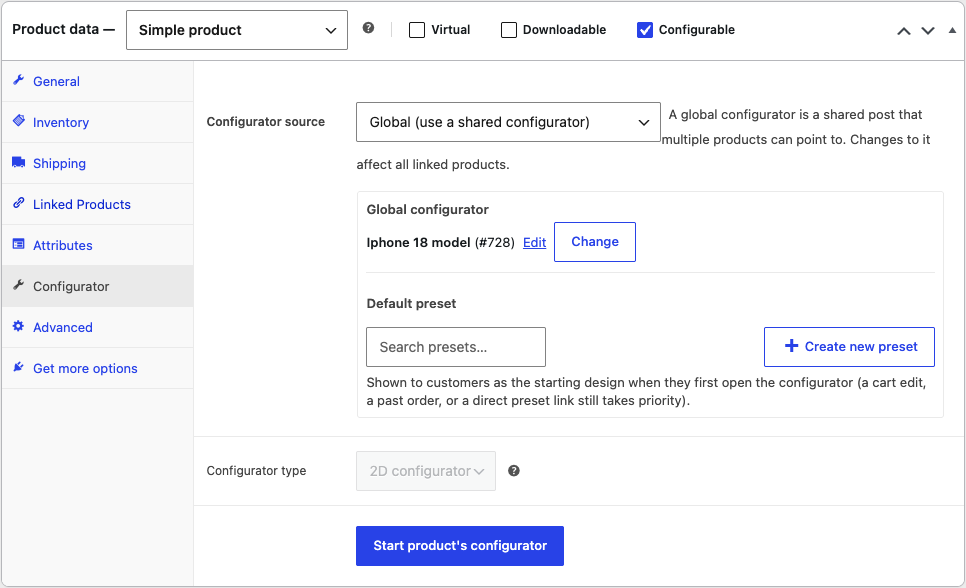Screen dimensions: 966x588
Task: Click Edit link for Iphone 18 model
Action: (x=535, y=242)
